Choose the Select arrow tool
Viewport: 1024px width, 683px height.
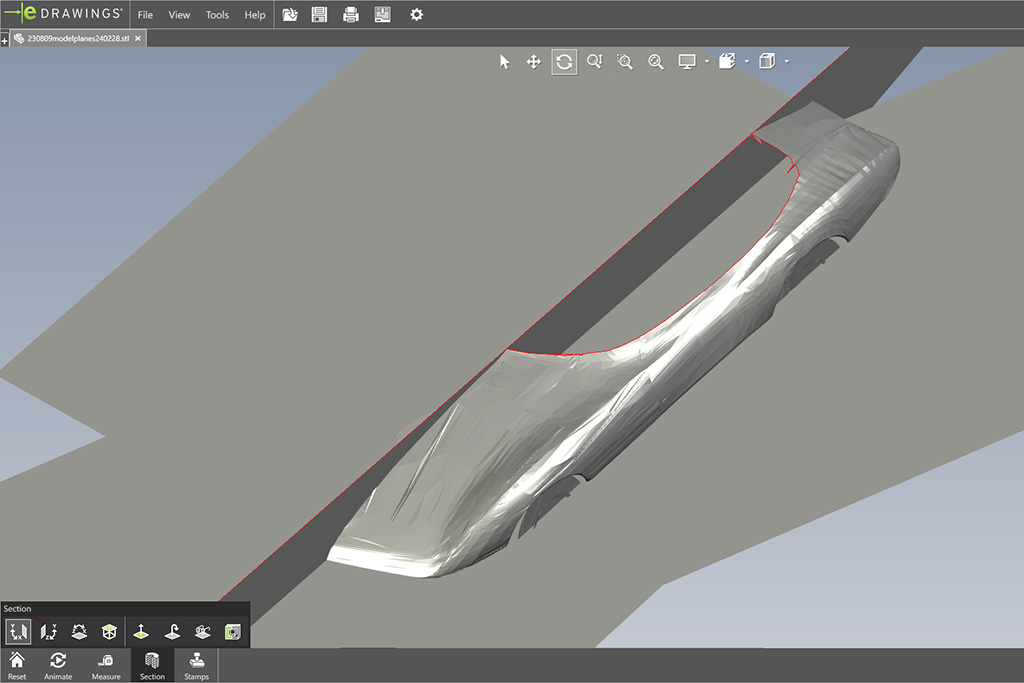click(504, 62)
